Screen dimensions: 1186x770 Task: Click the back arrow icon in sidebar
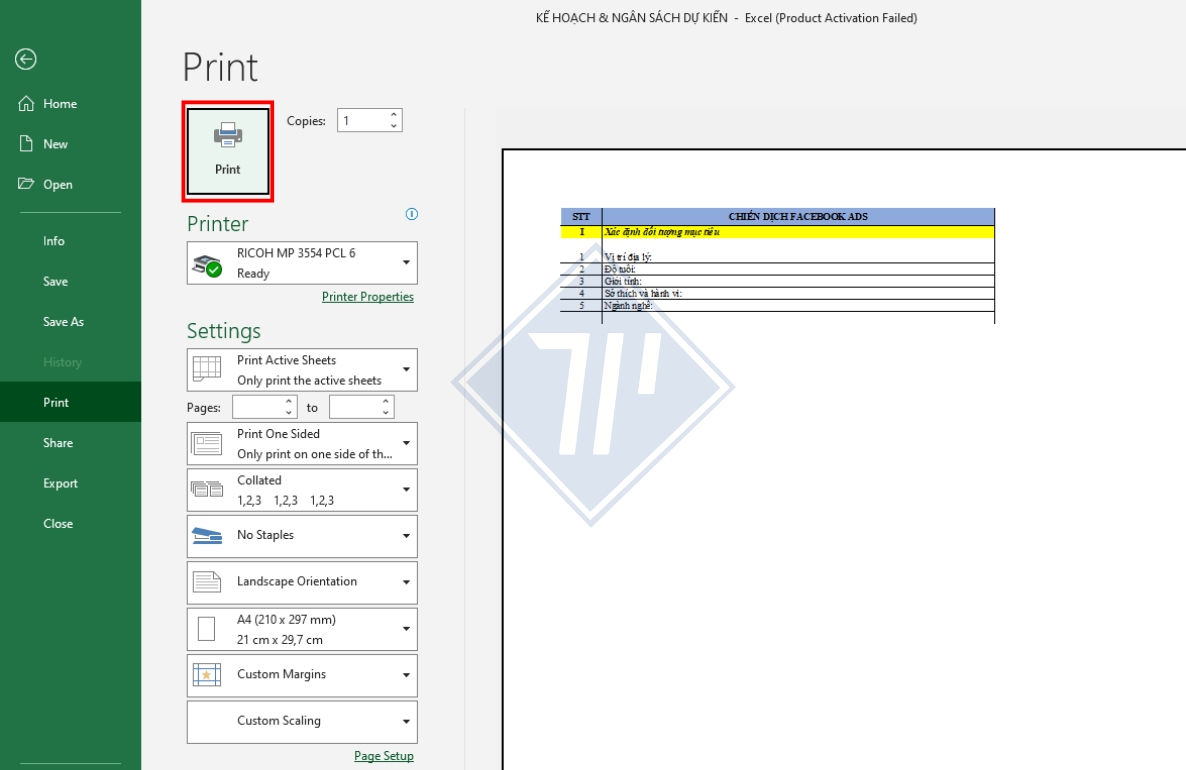coord(26,60)
